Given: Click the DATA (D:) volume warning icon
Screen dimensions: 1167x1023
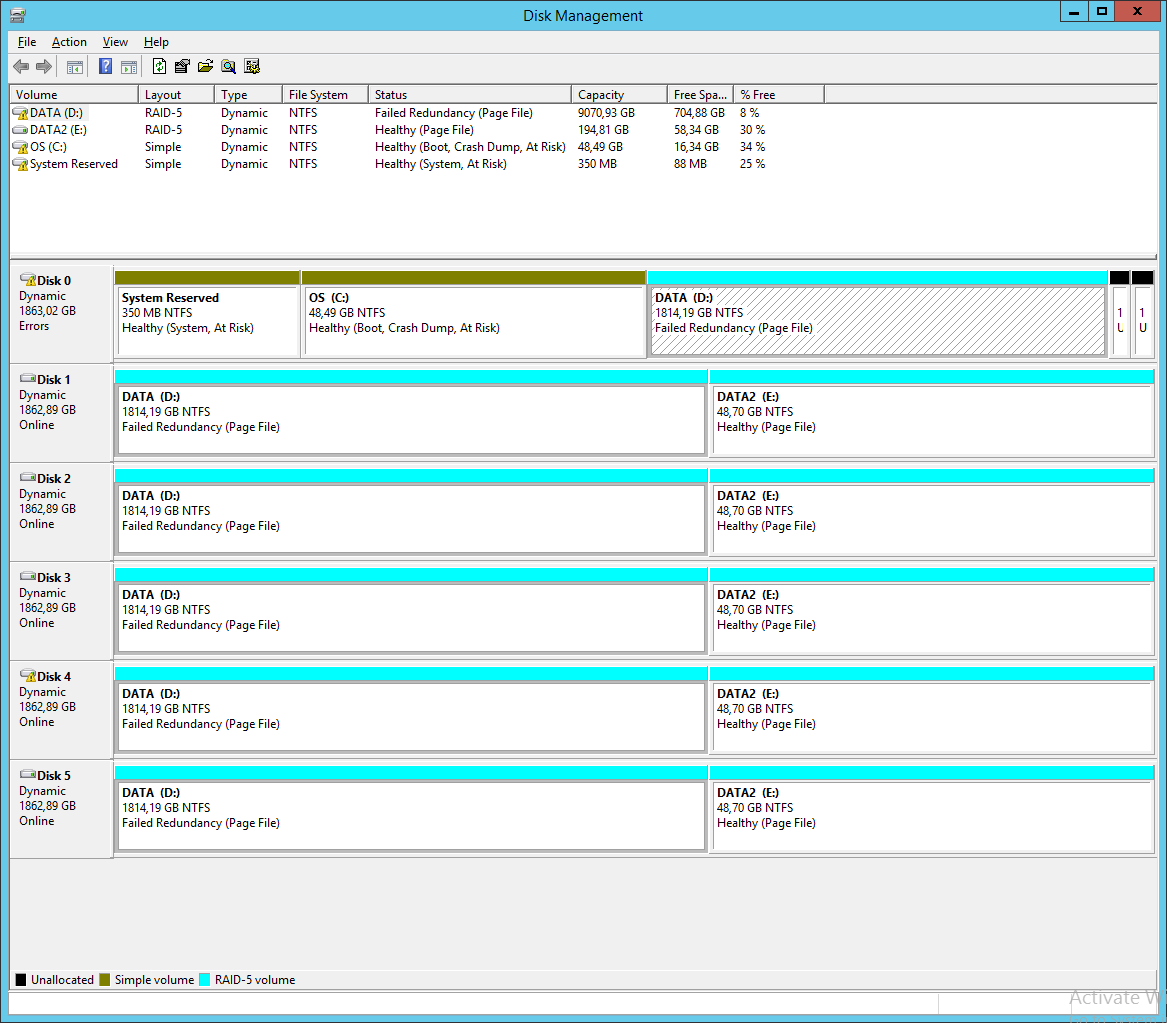Looking at the screenshot, I should pos(21,113).
